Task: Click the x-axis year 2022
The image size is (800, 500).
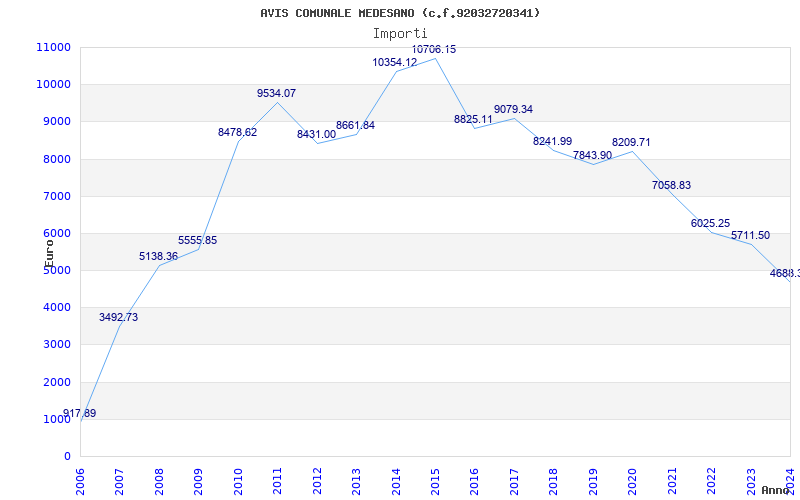Action: click(x=712, y=481)
